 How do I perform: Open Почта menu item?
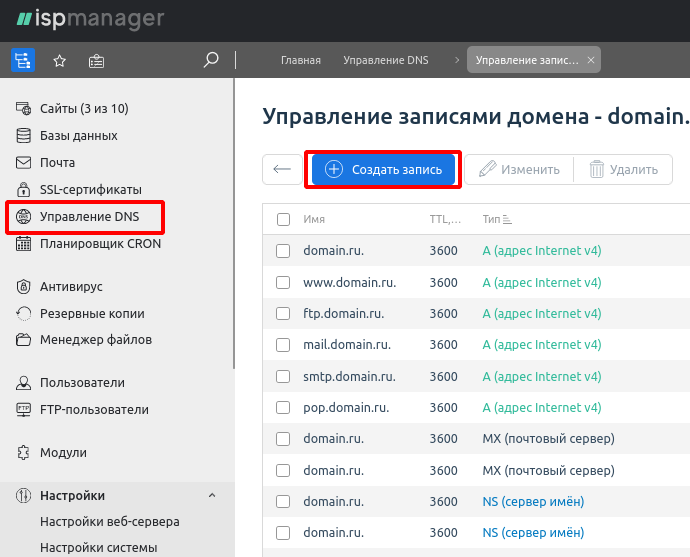coord(57,163)
